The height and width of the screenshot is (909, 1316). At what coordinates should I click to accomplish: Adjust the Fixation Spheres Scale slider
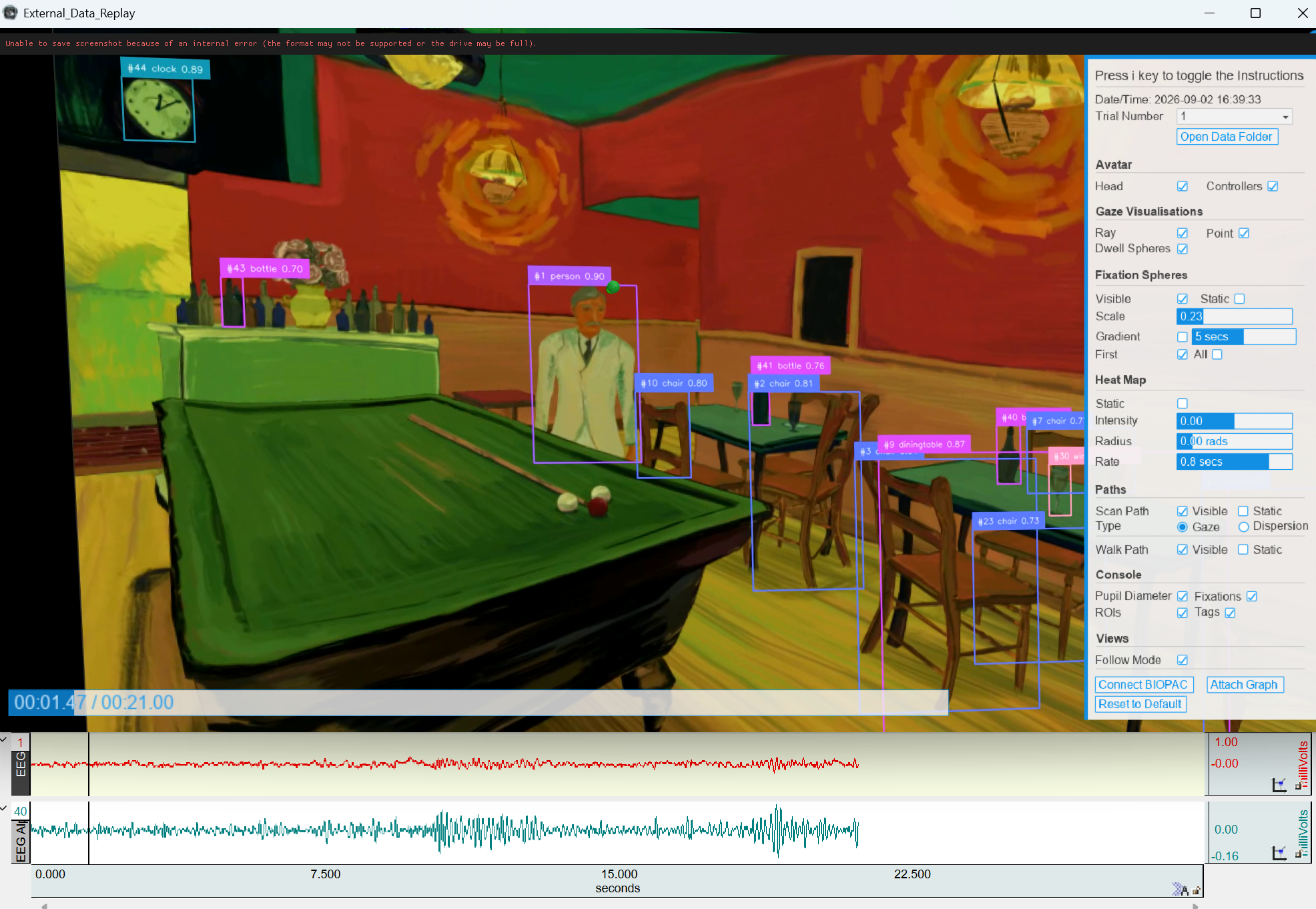pos(1234,316)
